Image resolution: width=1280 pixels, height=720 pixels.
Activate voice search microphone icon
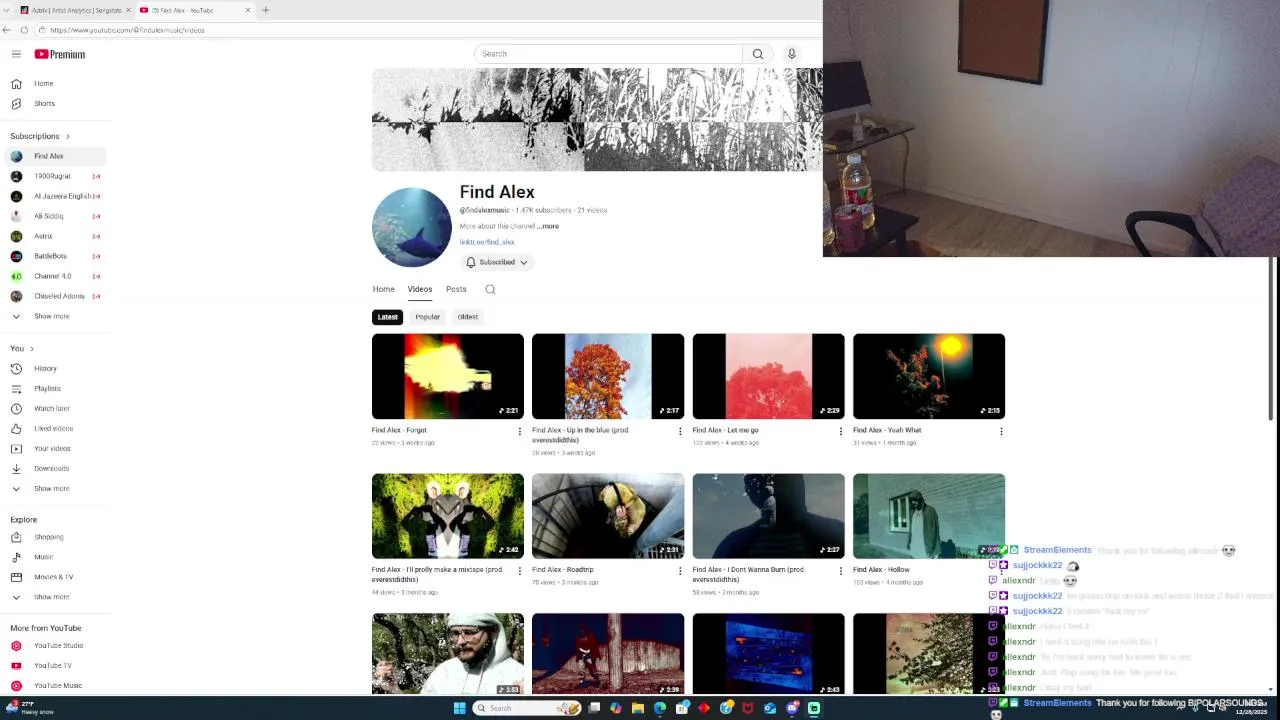[x=791, y=54]
